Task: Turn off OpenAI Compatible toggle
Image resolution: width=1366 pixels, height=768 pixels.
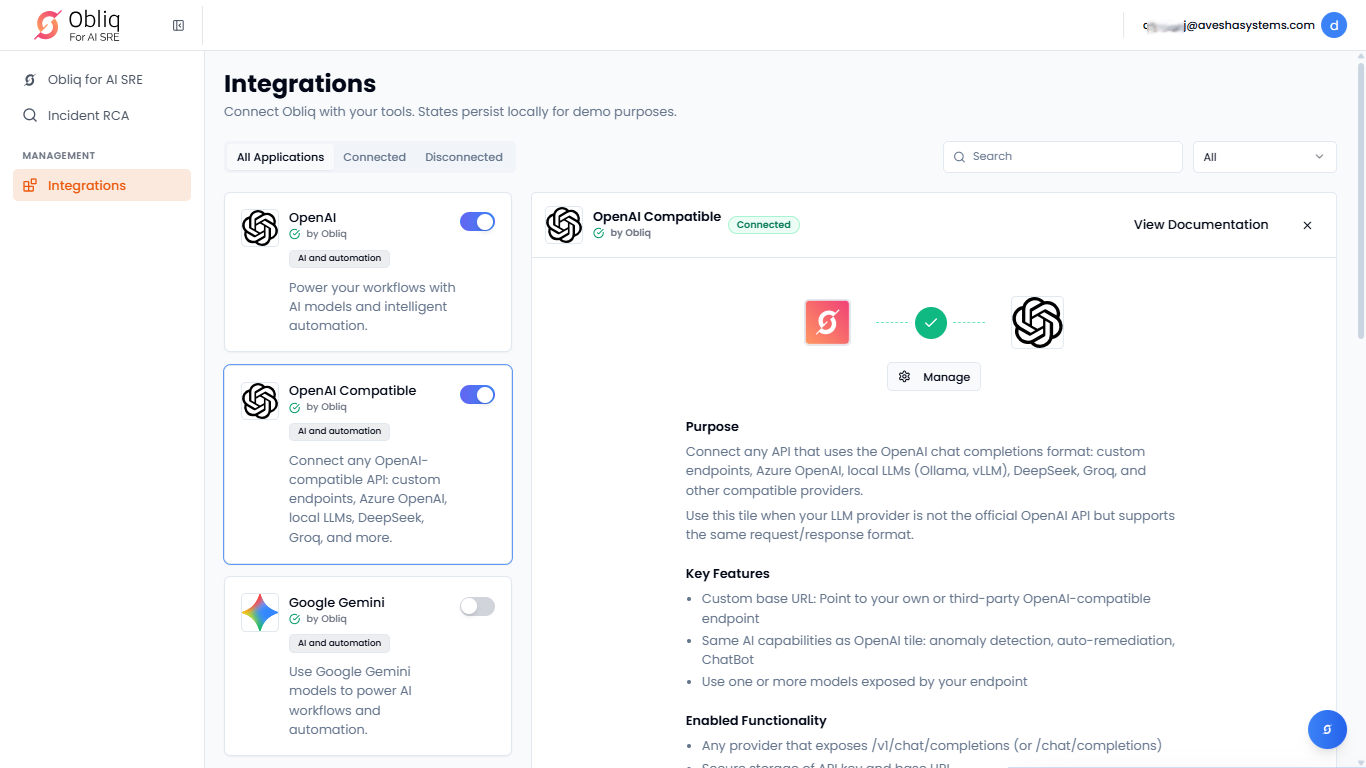Action: [x=477, y=395]
